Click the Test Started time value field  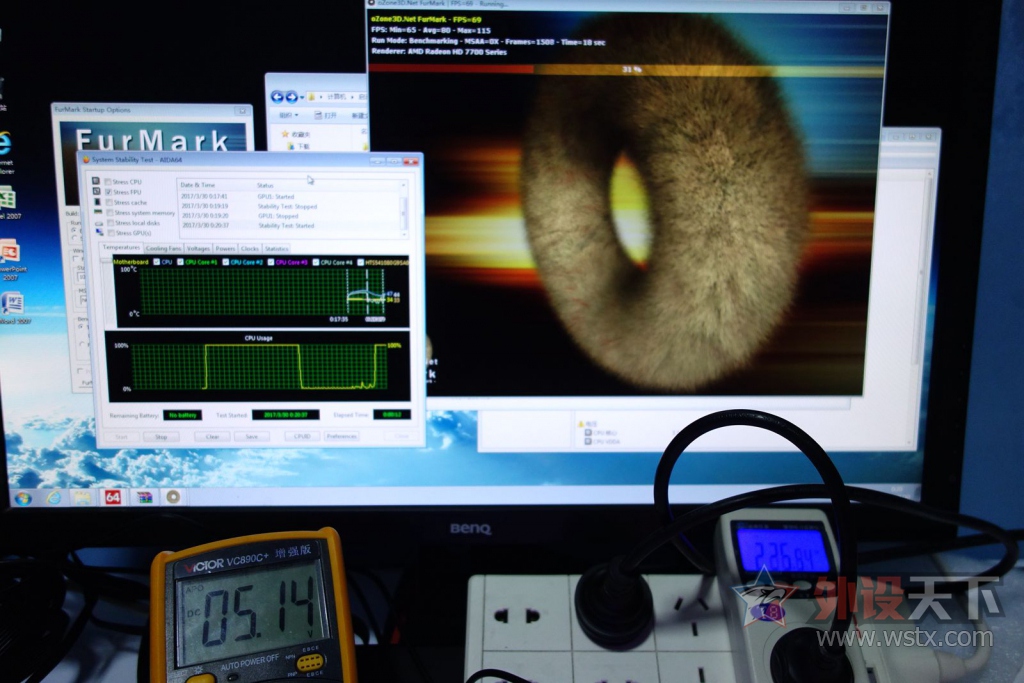(x=285, y=415)
